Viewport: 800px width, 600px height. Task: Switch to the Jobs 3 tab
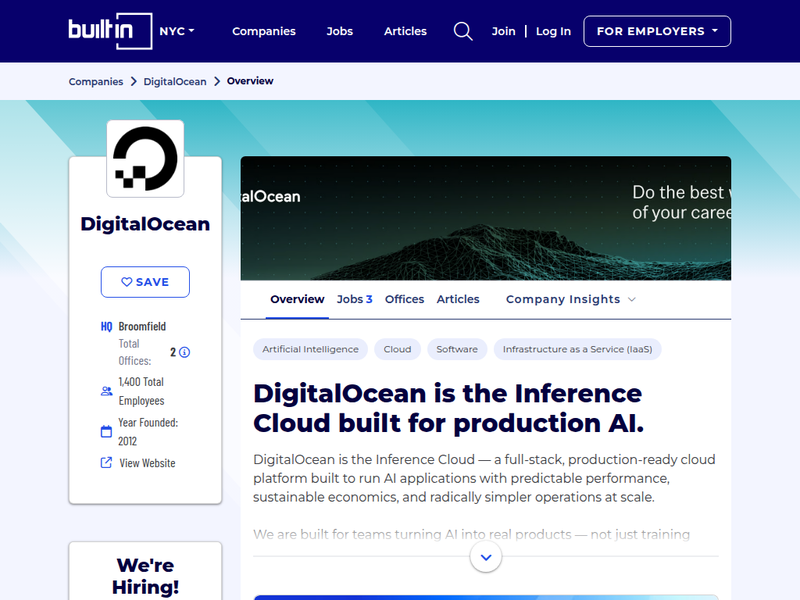355,299
